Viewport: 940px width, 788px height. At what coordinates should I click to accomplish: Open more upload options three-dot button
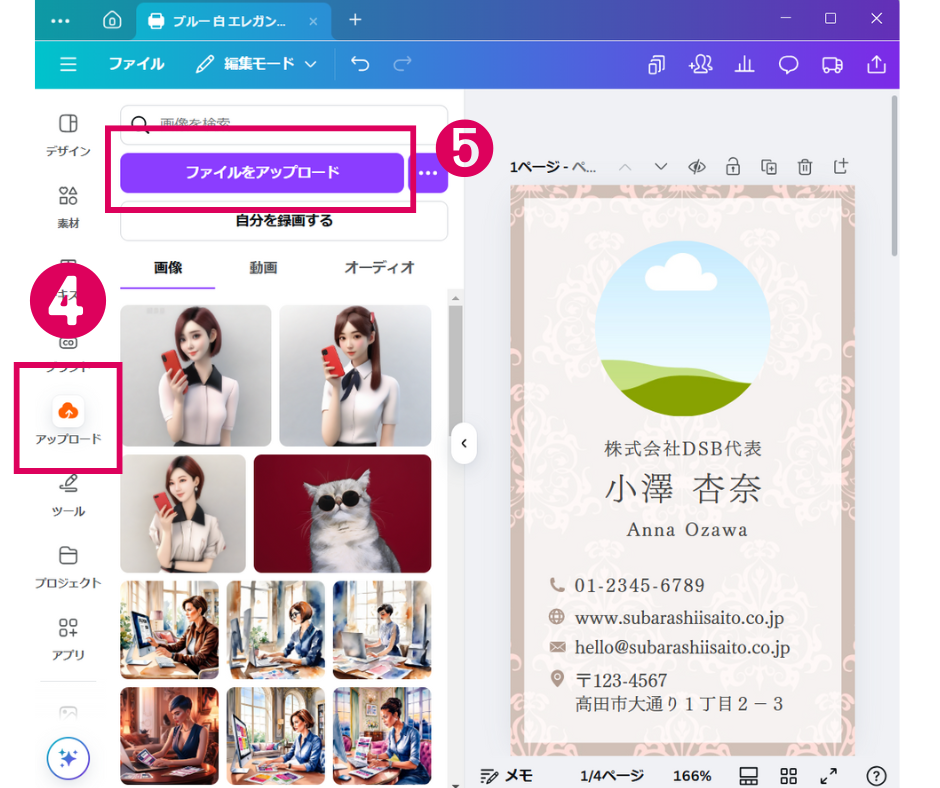pos(428,173)
